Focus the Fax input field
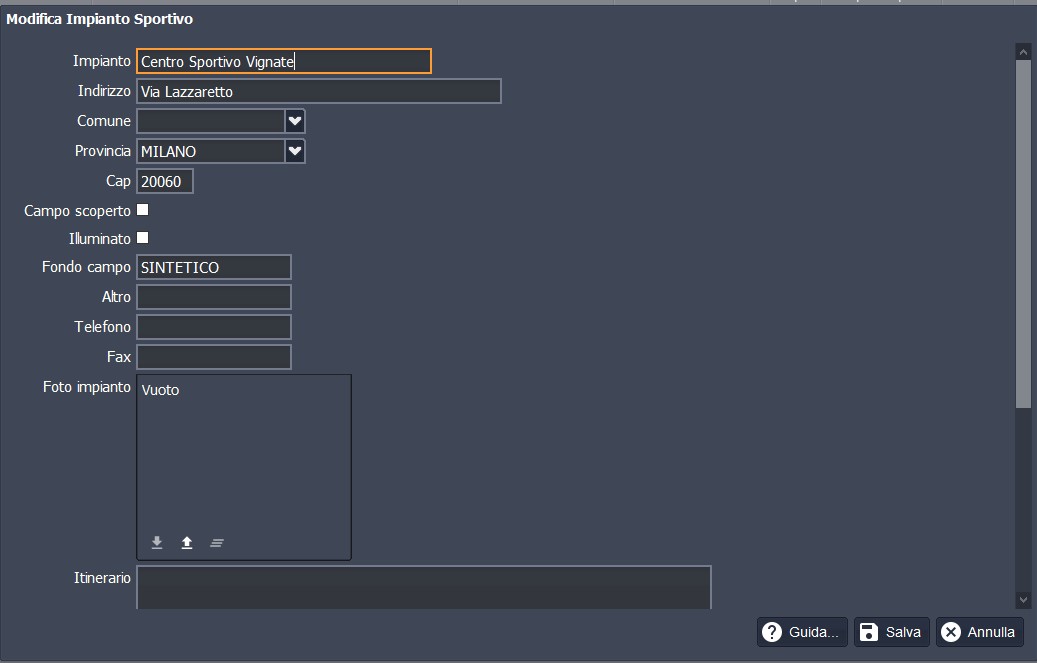Image resolution: width=1037 pixels, height=663 pixels. tap(213, 357)
